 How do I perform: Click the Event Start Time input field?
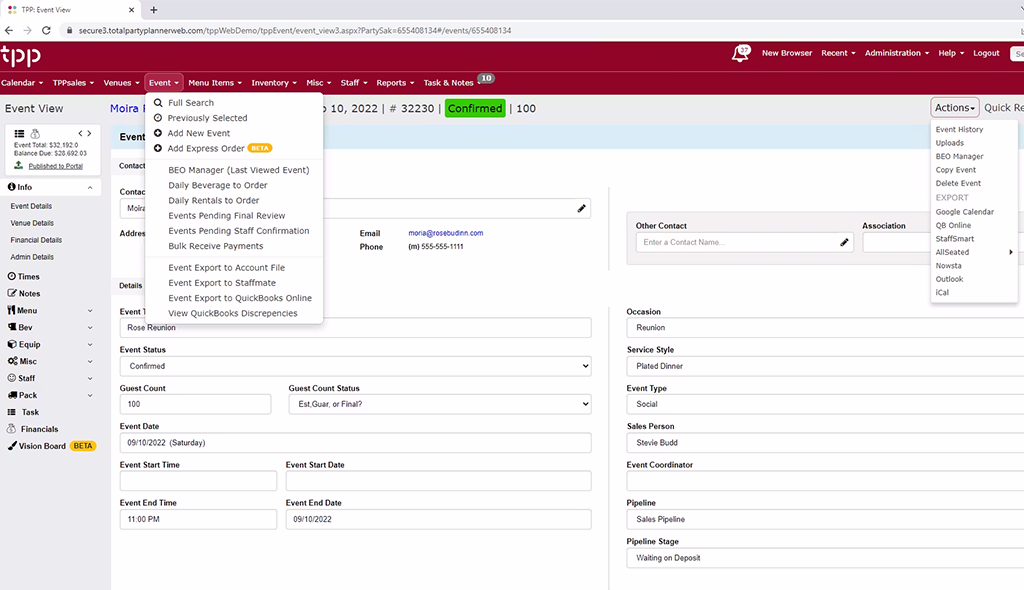click(x=197, y=481)
